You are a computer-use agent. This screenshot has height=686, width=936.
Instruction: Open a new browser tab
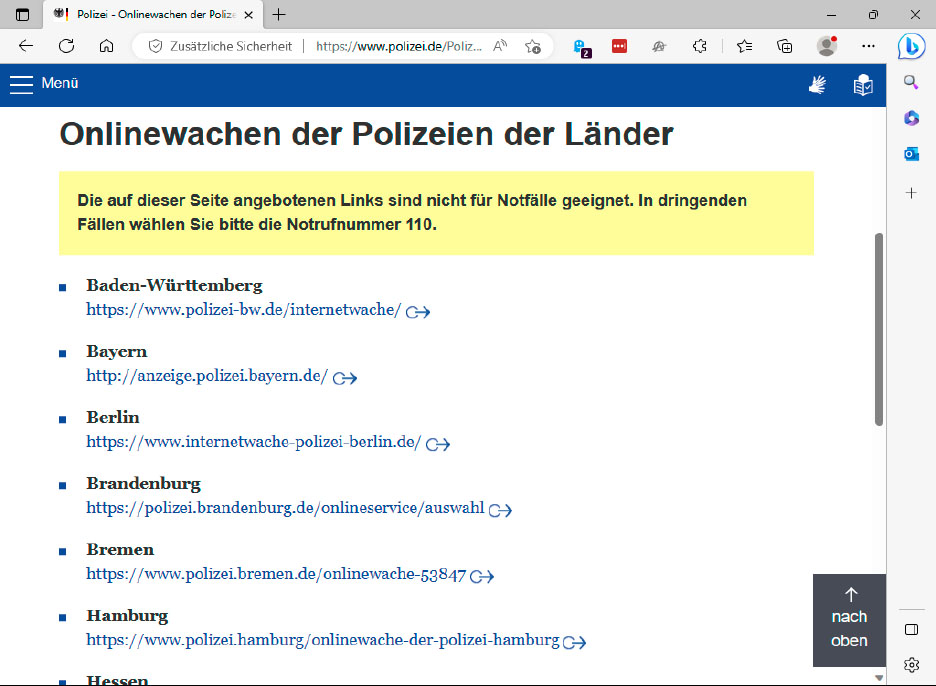(x=279, y=14)
